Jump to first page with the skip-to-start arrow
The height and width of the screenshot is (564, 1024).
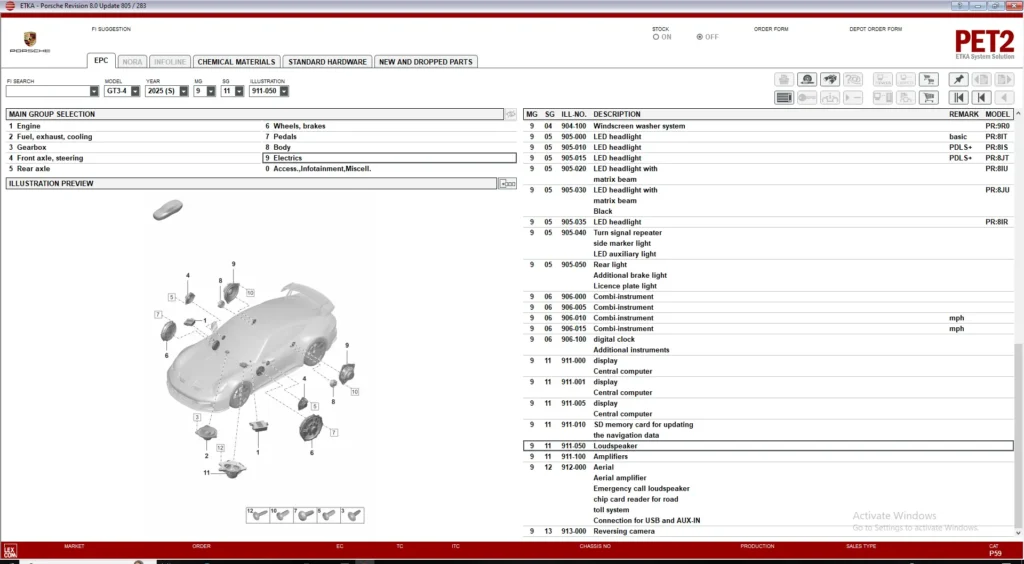click(959, 97)
